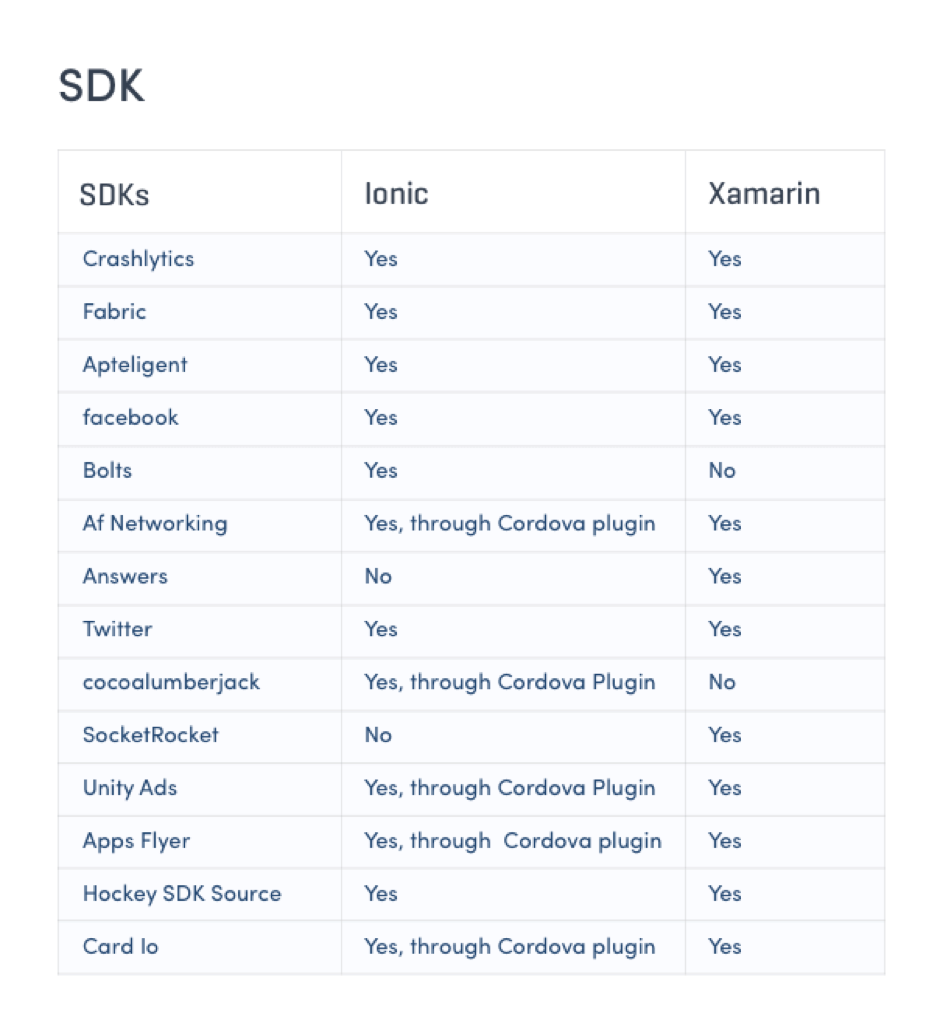
Task: Click the Ionic column header
Action: (396, 194)
